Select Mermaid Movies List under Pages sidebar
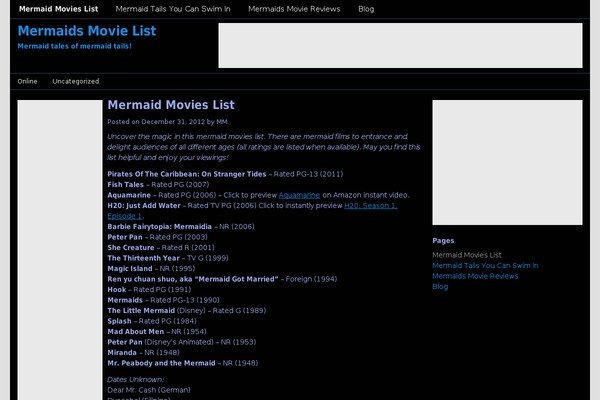The height and width of the screenshot is (400, 600). [467, 255]
